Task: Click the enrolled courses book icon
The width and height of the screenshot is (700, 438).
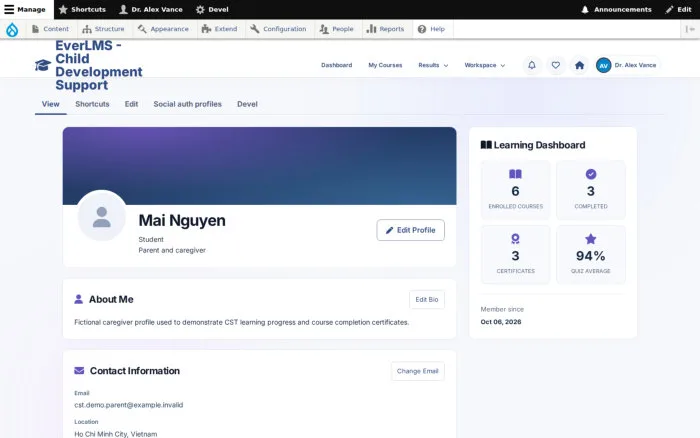Action: [515, 174]
